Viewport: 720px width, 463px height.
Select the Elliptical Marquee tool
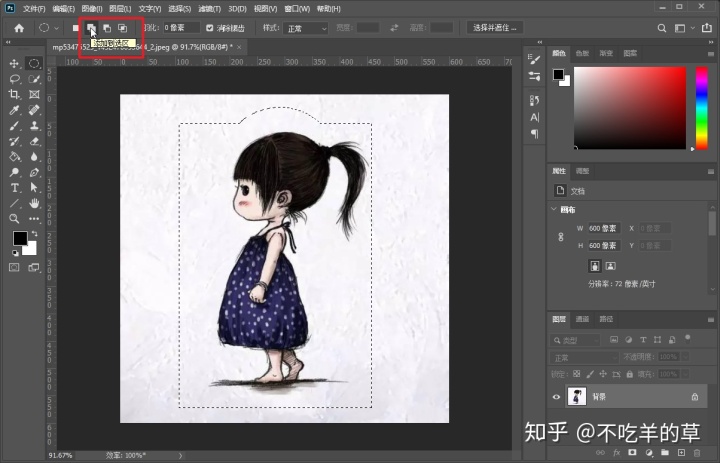coord(34,63)
